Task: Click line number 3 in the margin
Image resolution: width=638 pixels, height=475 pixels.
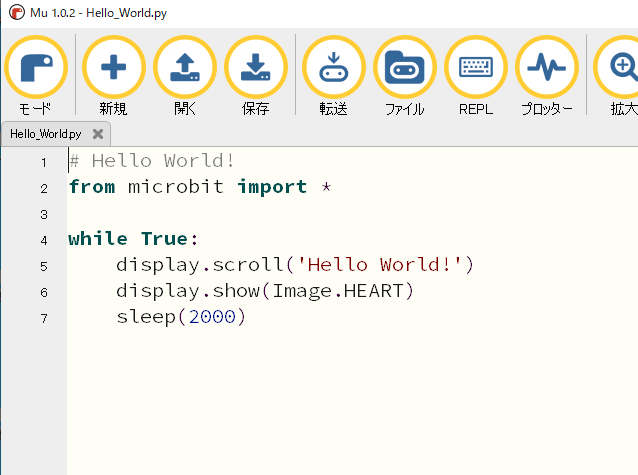Action: coord(43,214)
